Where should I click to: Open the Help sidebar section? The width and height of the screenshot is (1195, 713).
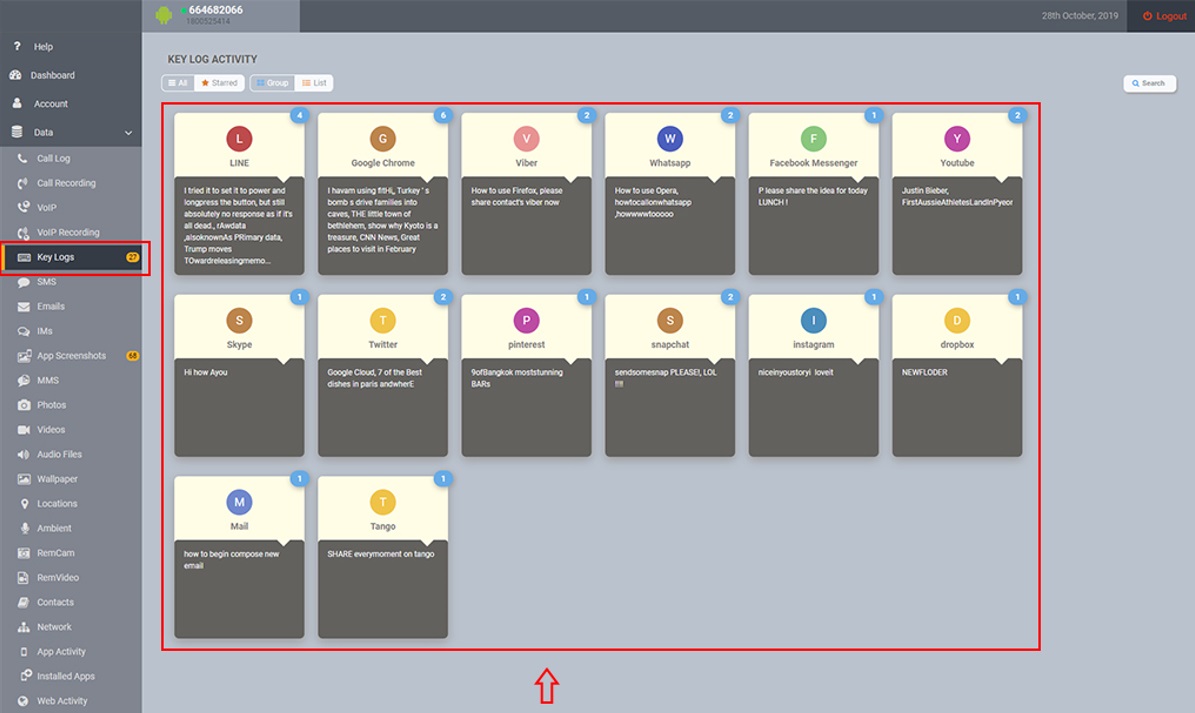[x=43, y=47]
